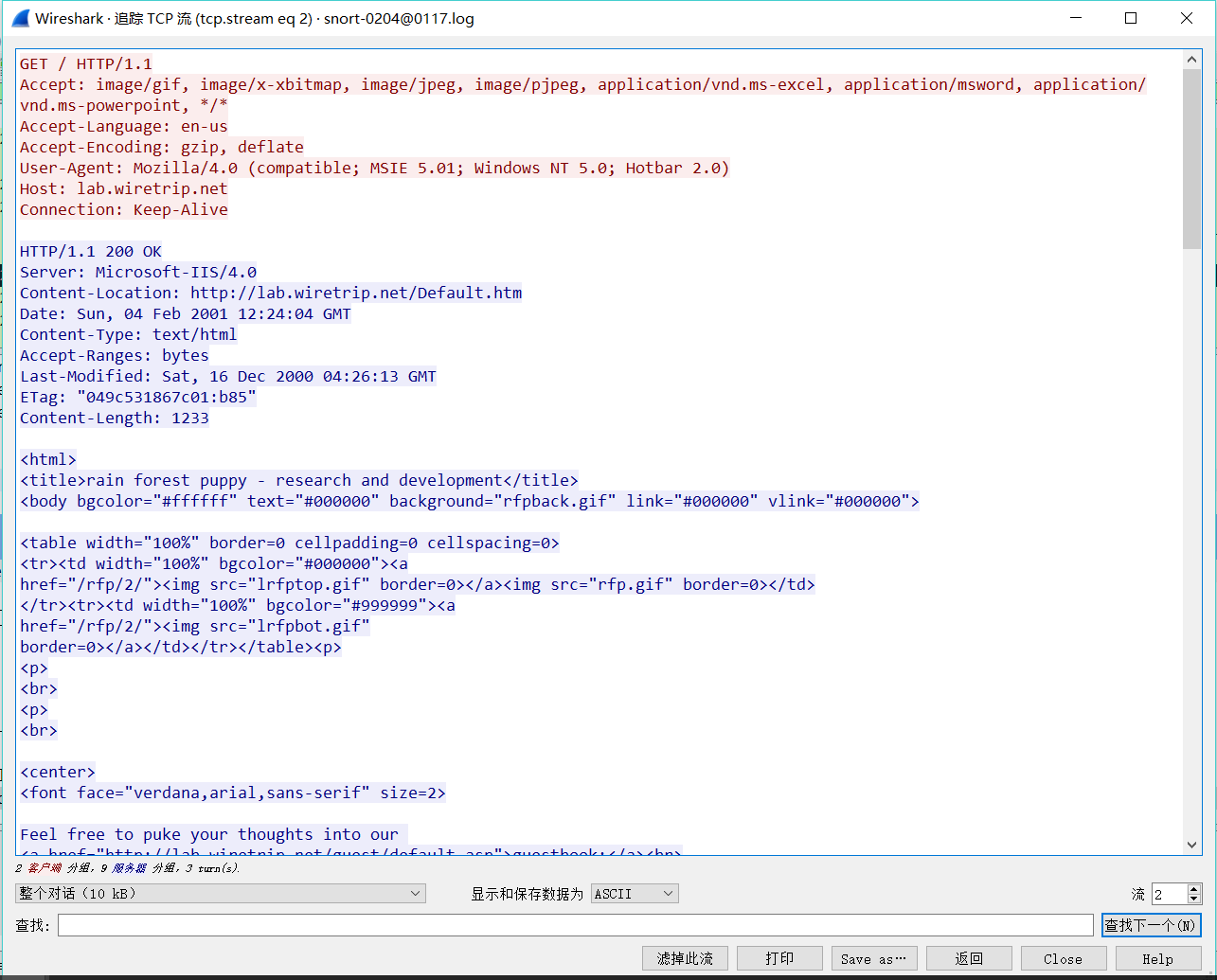Click the "Server: Microsoft-IIS/4.0" line

pos(138,272)
